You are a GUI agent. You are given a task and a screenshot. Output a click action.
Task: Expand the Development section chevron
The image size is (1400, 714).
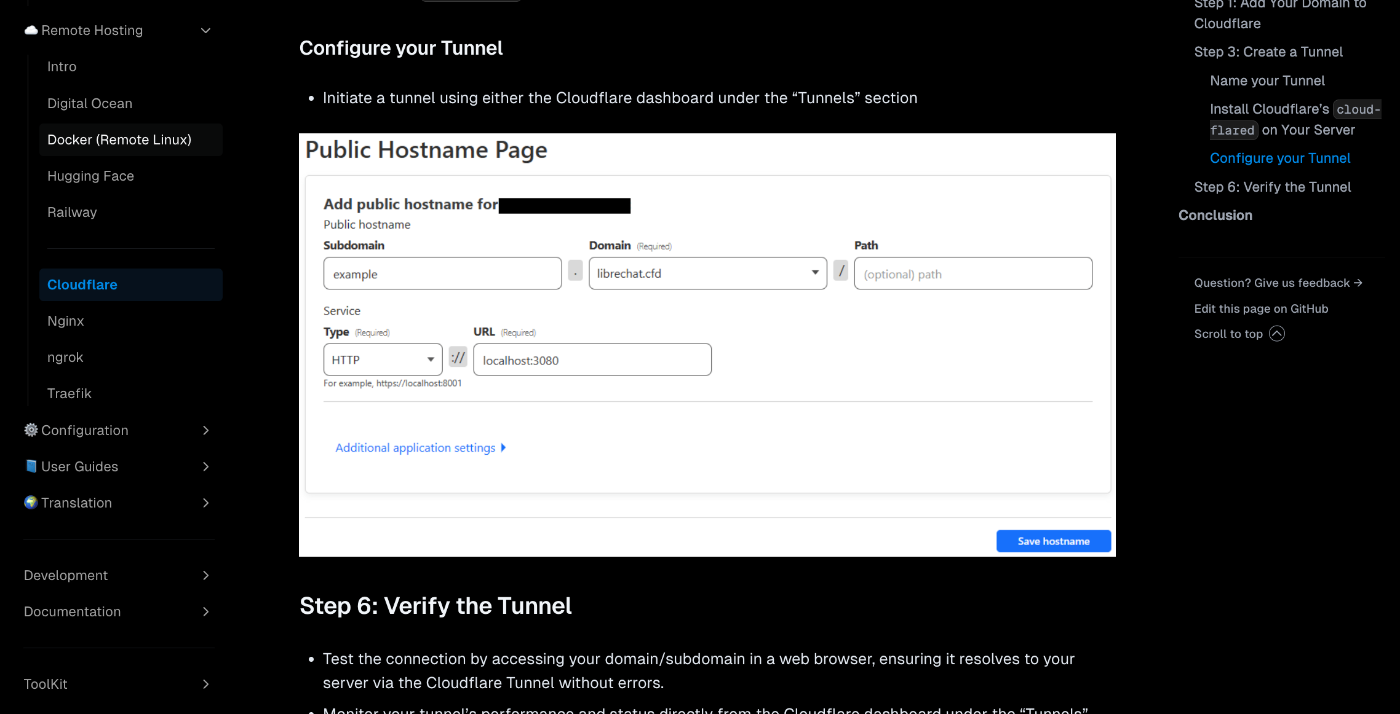pyautogui.click(x=206, y=575)
